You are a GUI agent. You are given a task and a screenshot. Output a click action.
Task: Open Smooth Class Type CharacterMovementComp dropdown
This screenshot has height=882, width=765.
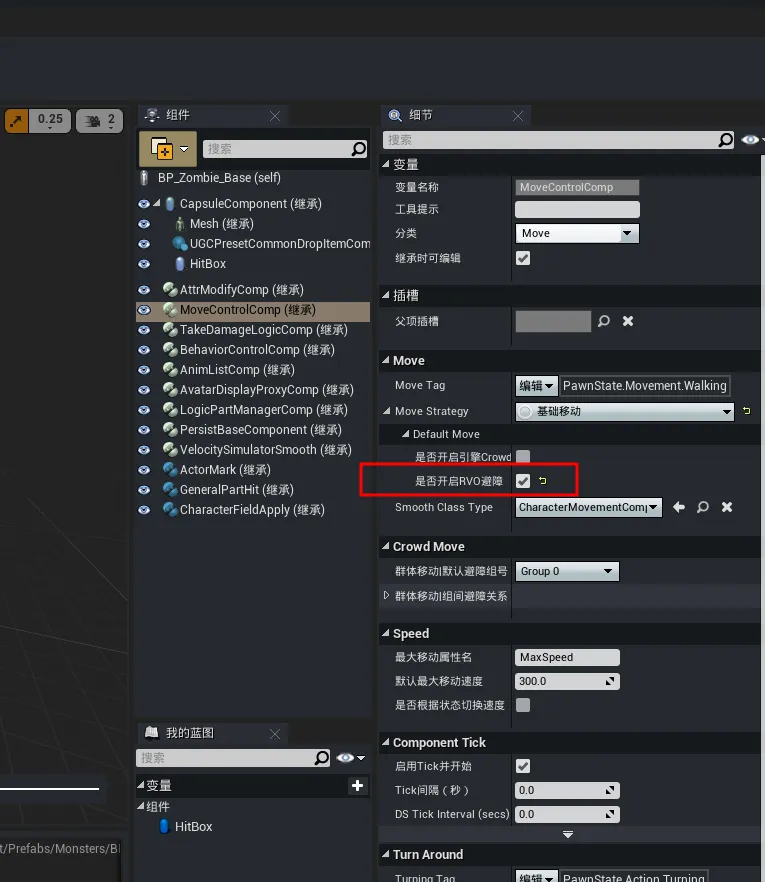[x=588, y=507]
